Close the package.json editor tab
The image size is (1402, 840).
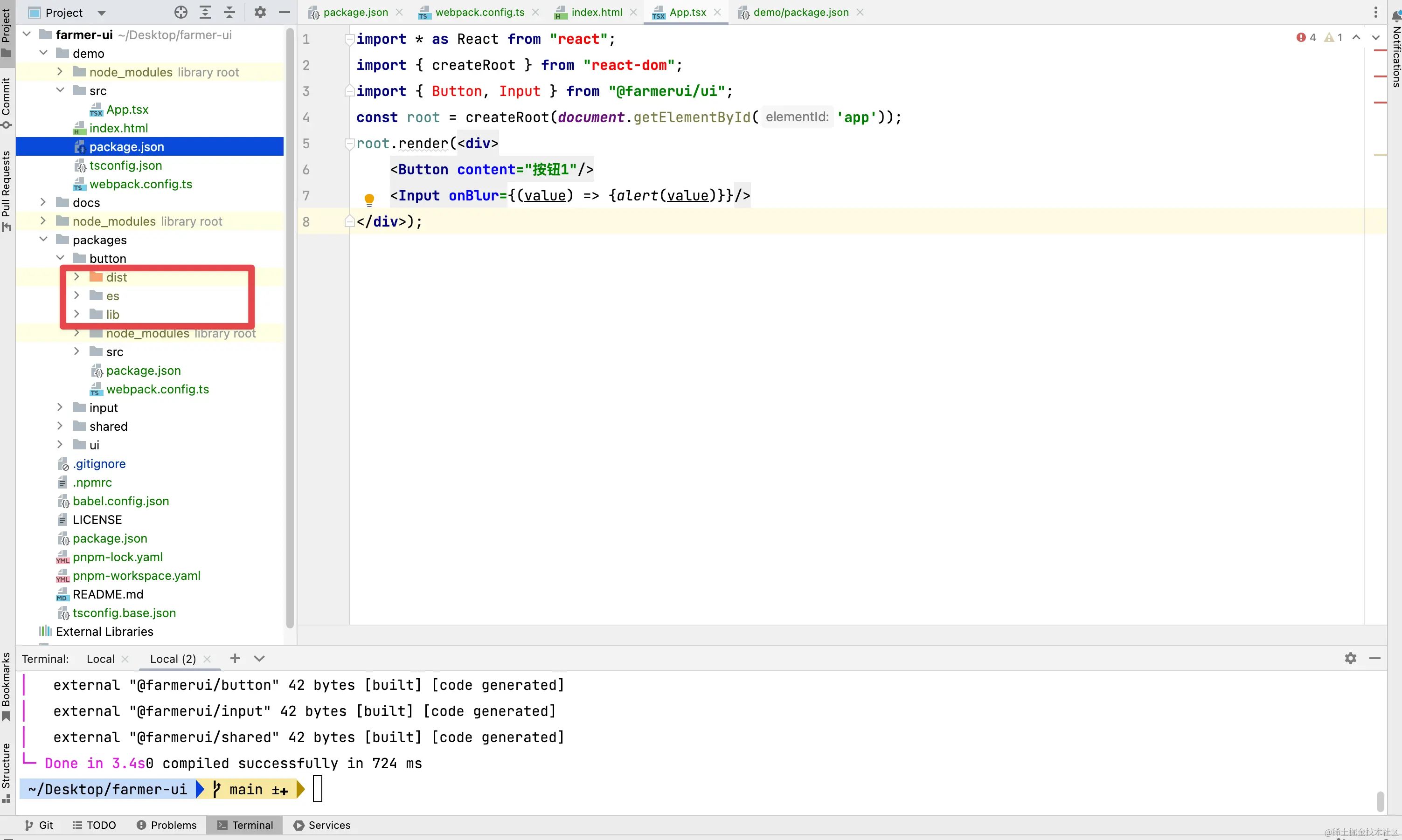[399, 13]
